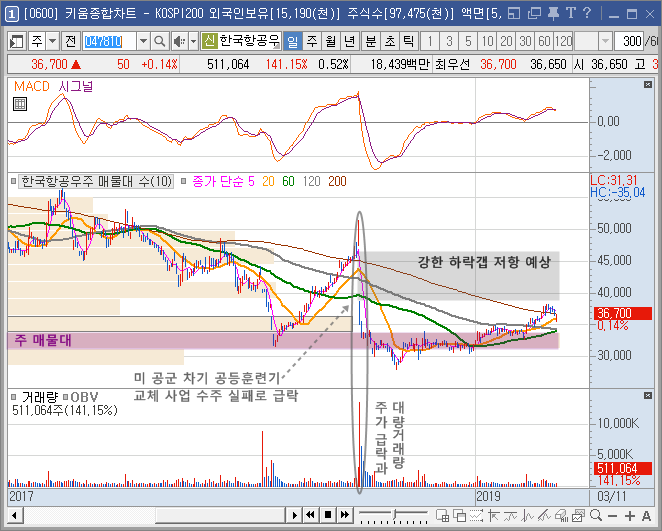Select the 년 yearly period toggle
The image size is (662, 531).
[x=350, y=41]
